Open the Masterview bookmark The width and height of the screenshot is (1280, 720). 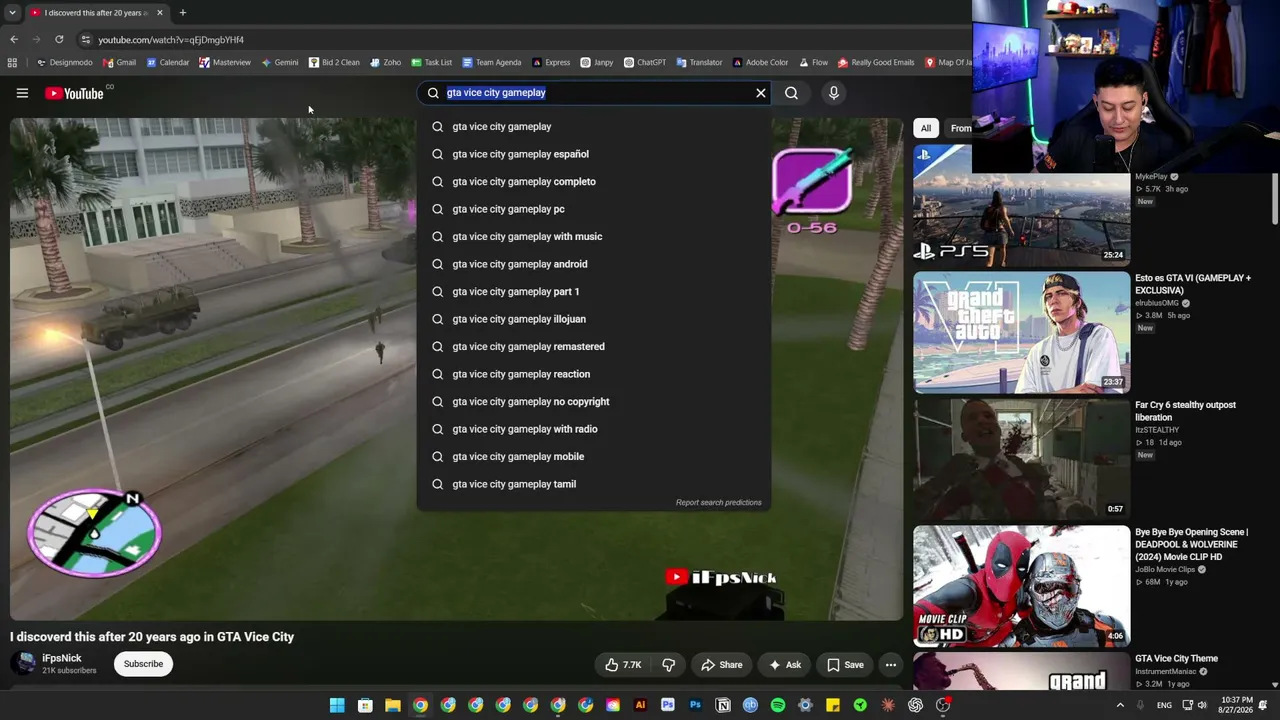(x=225, y=62)
